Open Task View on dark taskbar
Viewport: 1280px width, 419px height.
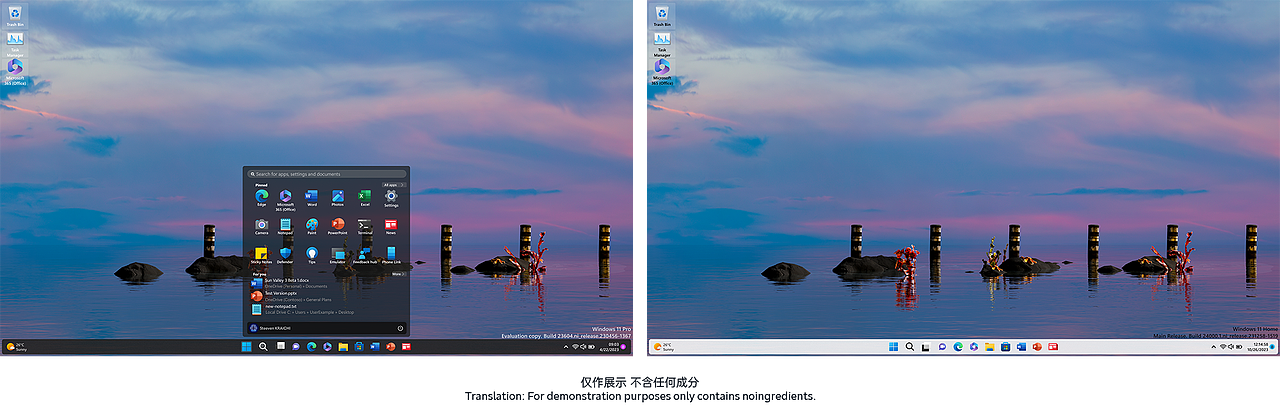click(280, 347)
